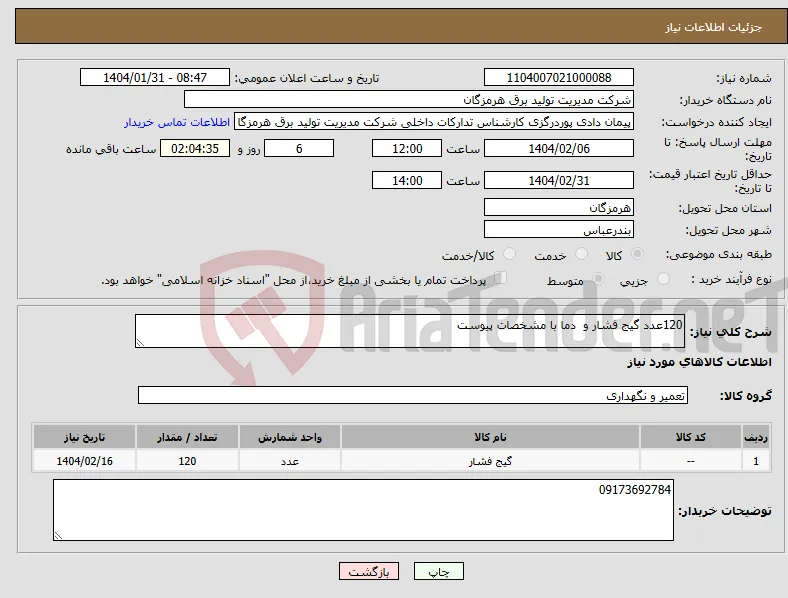
Task: Click the need date cell 1404/02/16
Action: pos(84,461)
